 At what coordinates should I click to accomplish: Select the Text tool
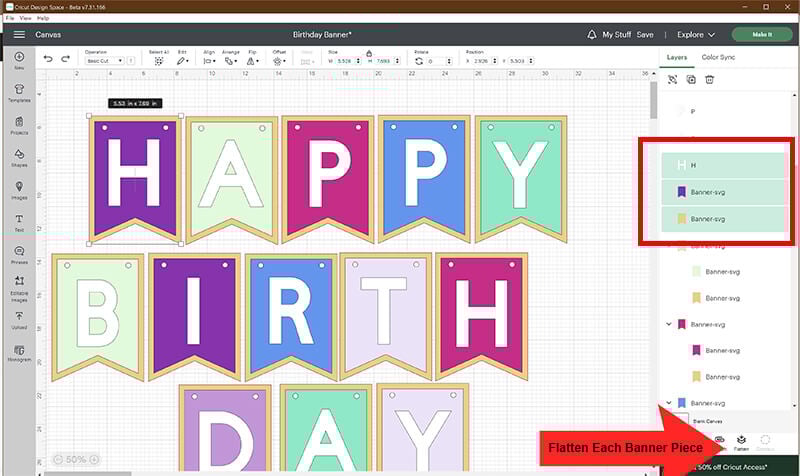point(19,223)
